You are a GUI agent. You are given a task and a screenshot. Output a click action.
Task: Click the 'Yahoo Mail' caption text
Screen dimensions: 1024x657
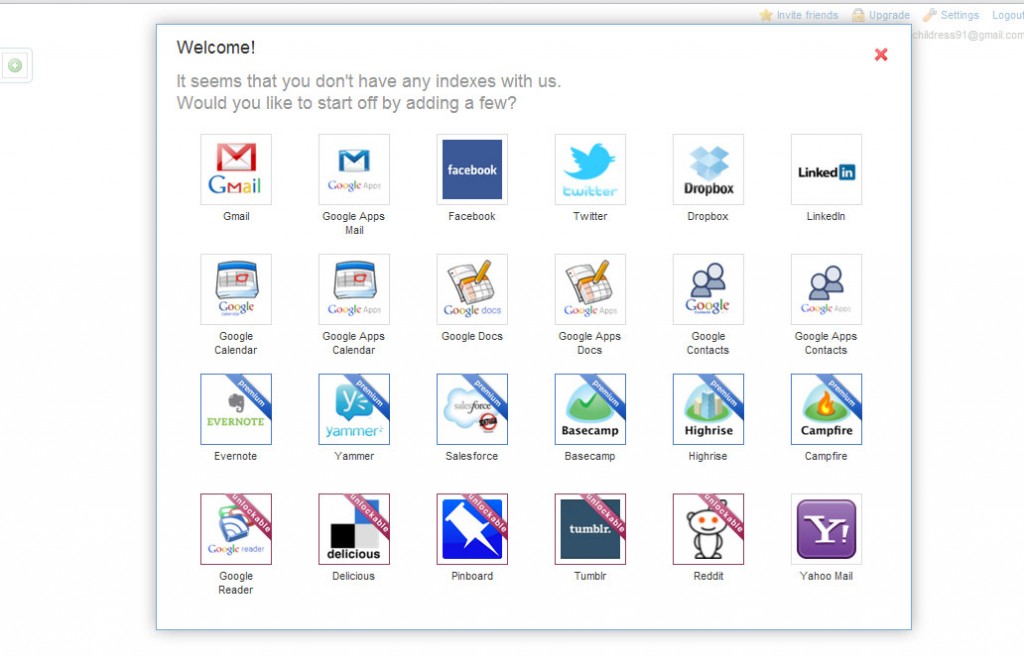[x=826, y=576]
